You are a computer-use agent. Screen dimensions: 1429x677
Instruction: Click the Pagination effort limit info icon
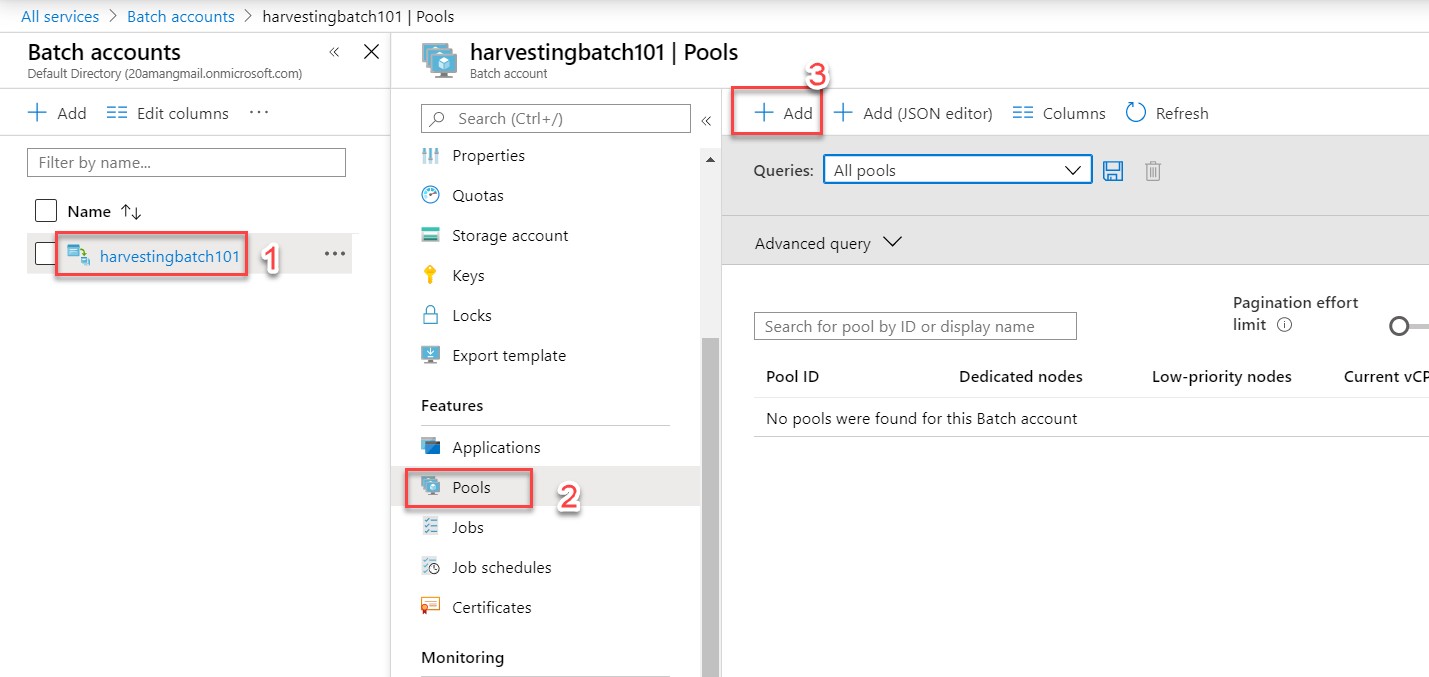click(1285, 325)
